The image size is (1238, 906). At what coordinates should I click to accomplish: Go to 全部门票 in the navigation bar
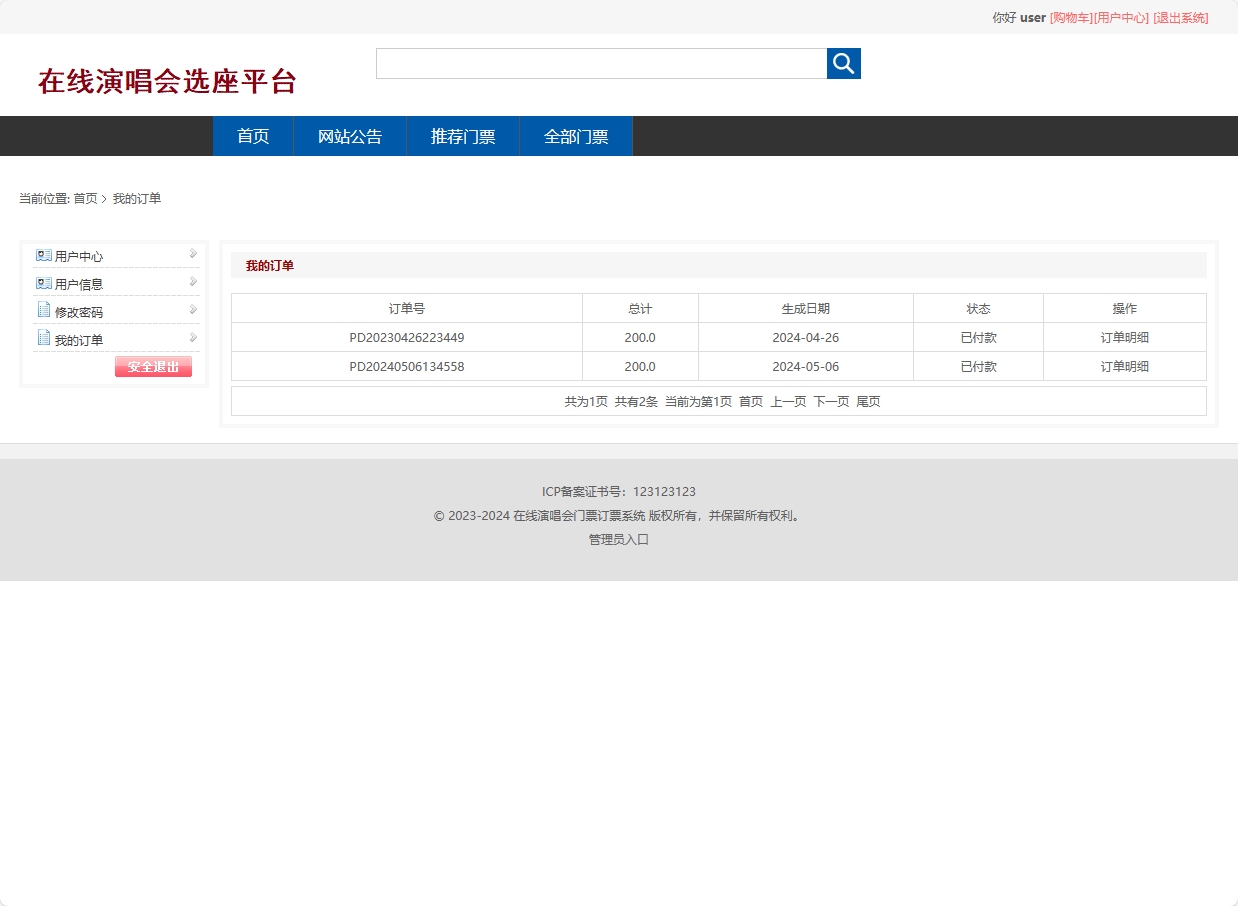pyautogui.click(x=575, y=136)
